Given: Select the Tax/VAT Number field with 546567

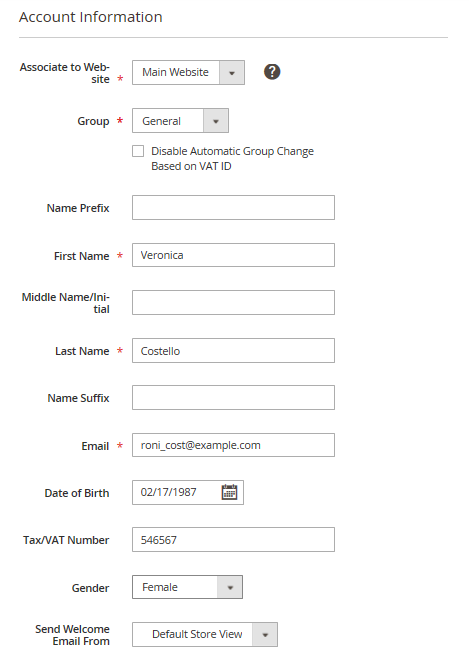Looking at the screenshot, I should coord(233,540).
